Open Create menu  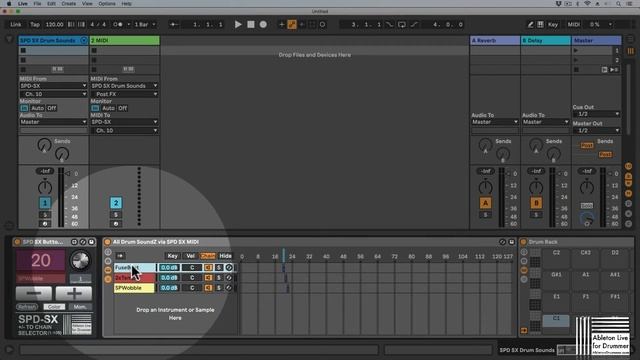point(69,4)
